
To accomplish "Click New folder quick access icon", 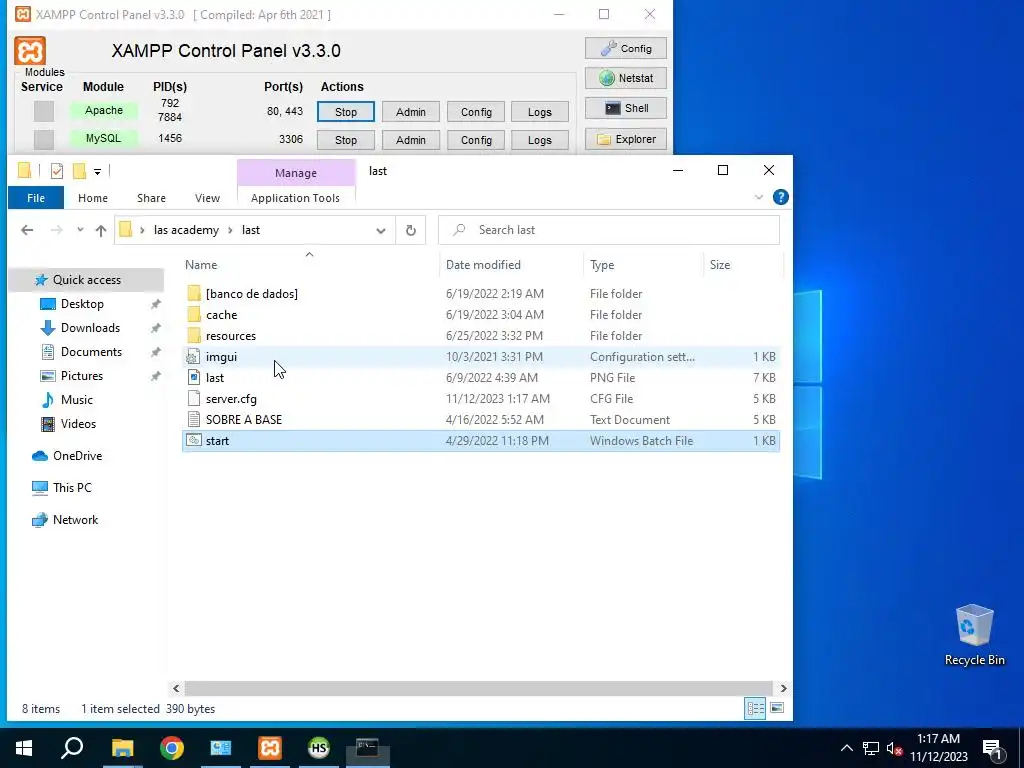I will coord(79,171).
